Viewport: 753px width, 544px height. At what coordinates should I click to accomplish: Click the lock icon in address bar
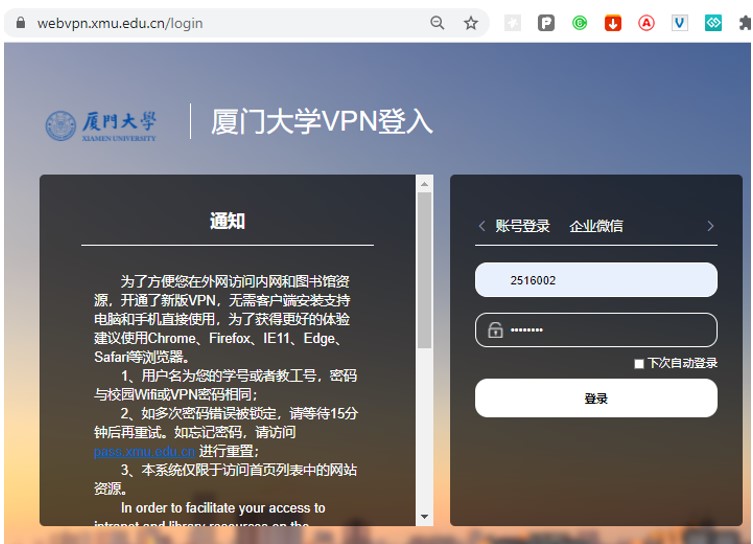20,23
